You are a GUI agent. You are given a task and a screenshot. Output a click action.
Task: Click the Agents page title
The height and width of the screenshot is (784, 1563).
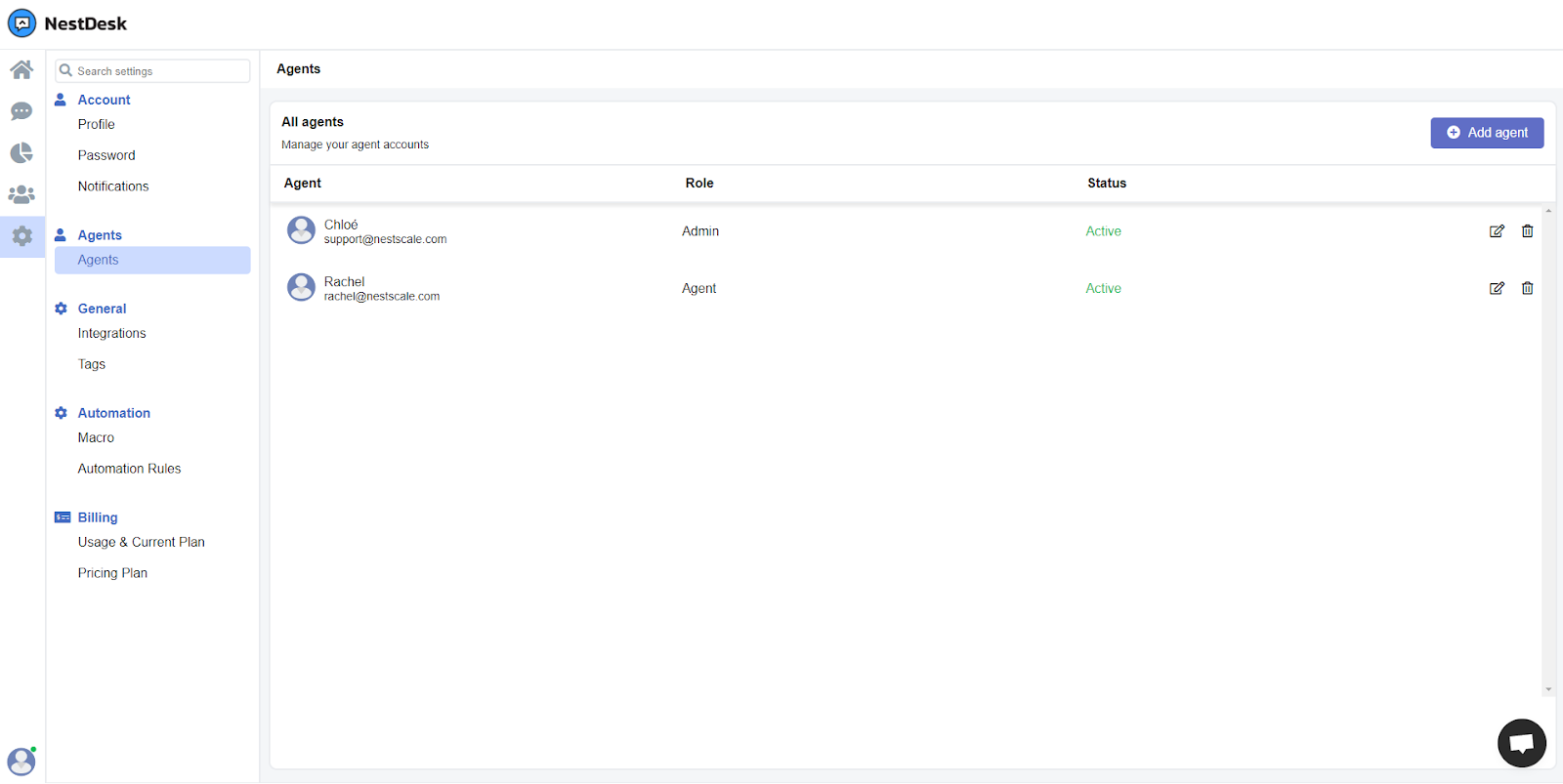(x=298, y=69)
